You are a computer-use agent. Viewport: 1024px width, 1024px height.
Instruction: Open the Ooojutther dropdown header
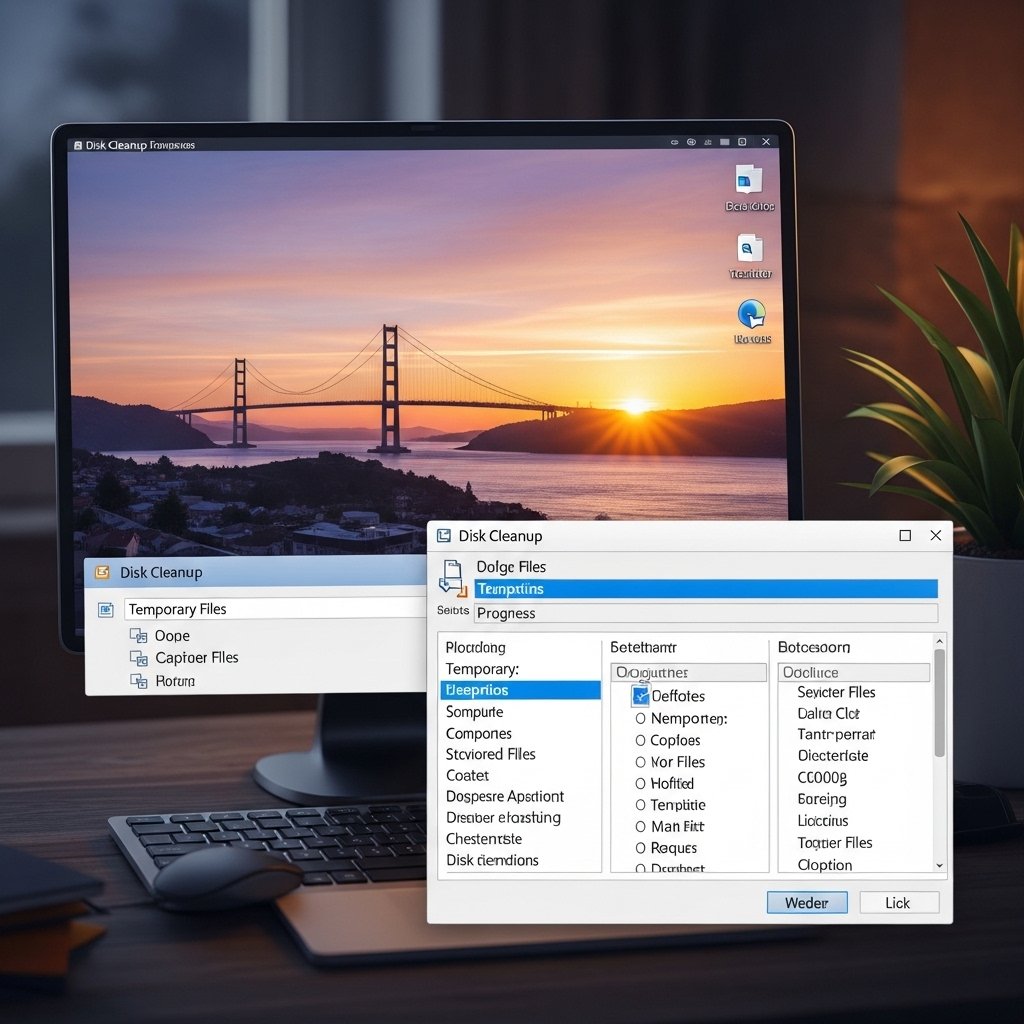pos(688,673)
